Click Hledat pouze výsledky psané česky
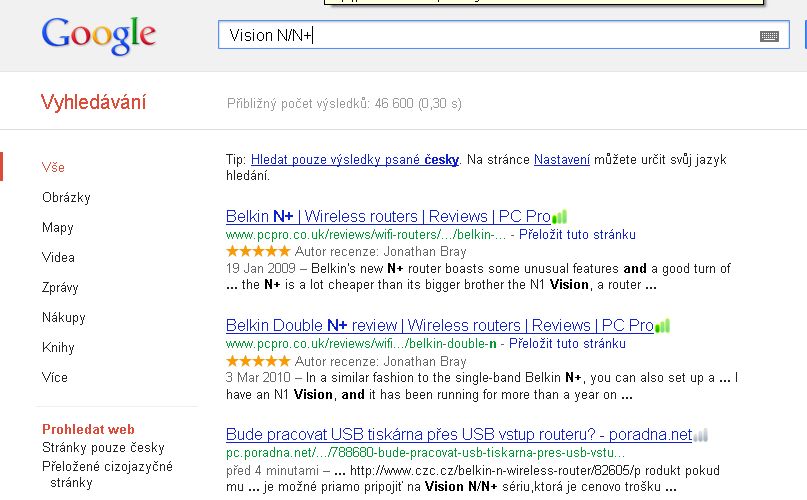The image size is (807, 500). click(355, 159)
